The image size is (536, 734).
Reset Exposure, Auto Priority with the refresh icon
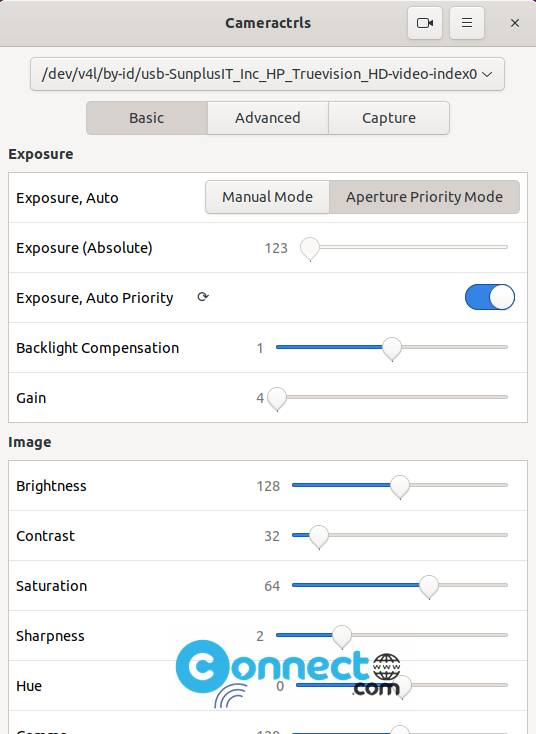203,297
